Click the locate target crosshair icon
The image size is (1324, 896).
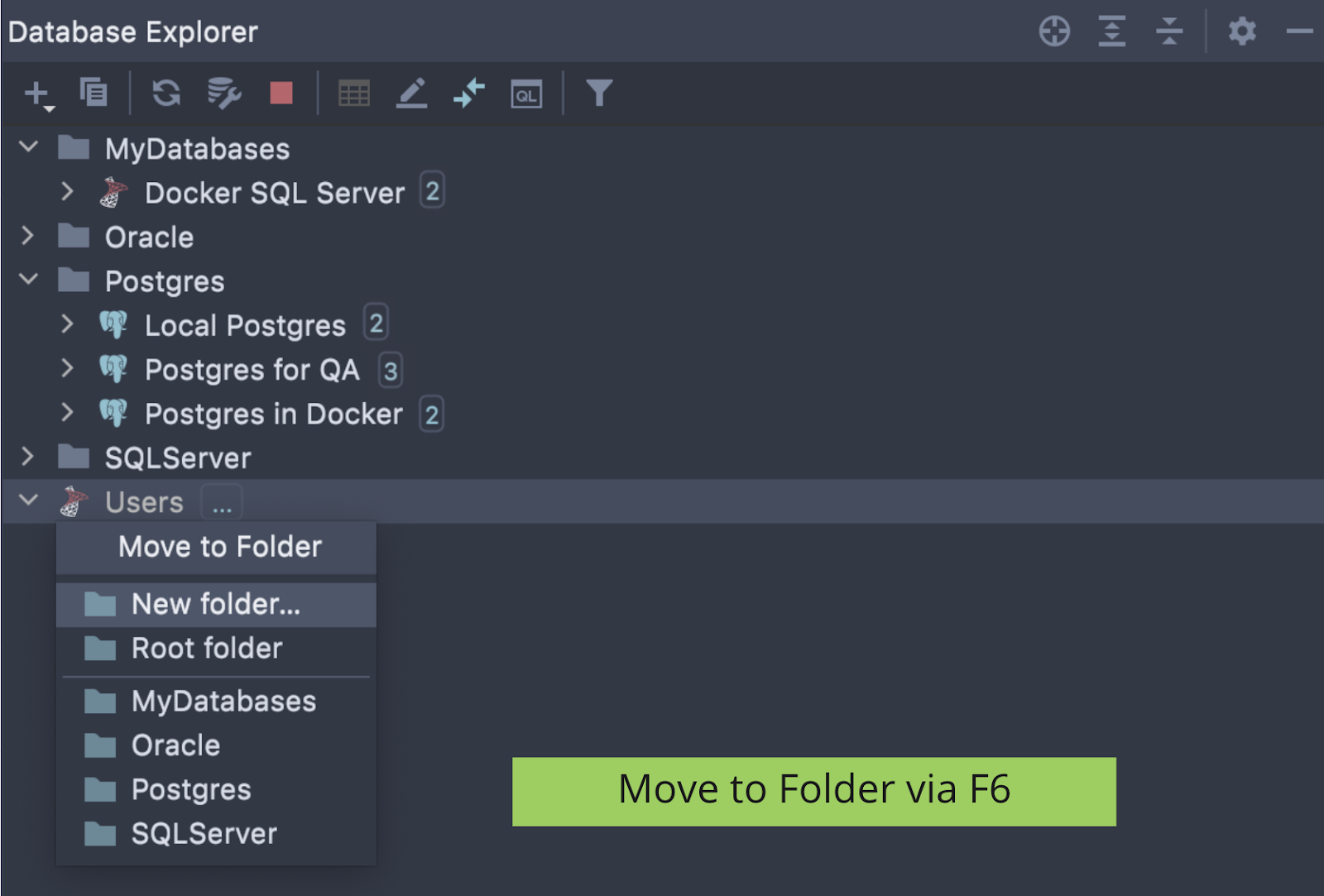[1054, 31]
